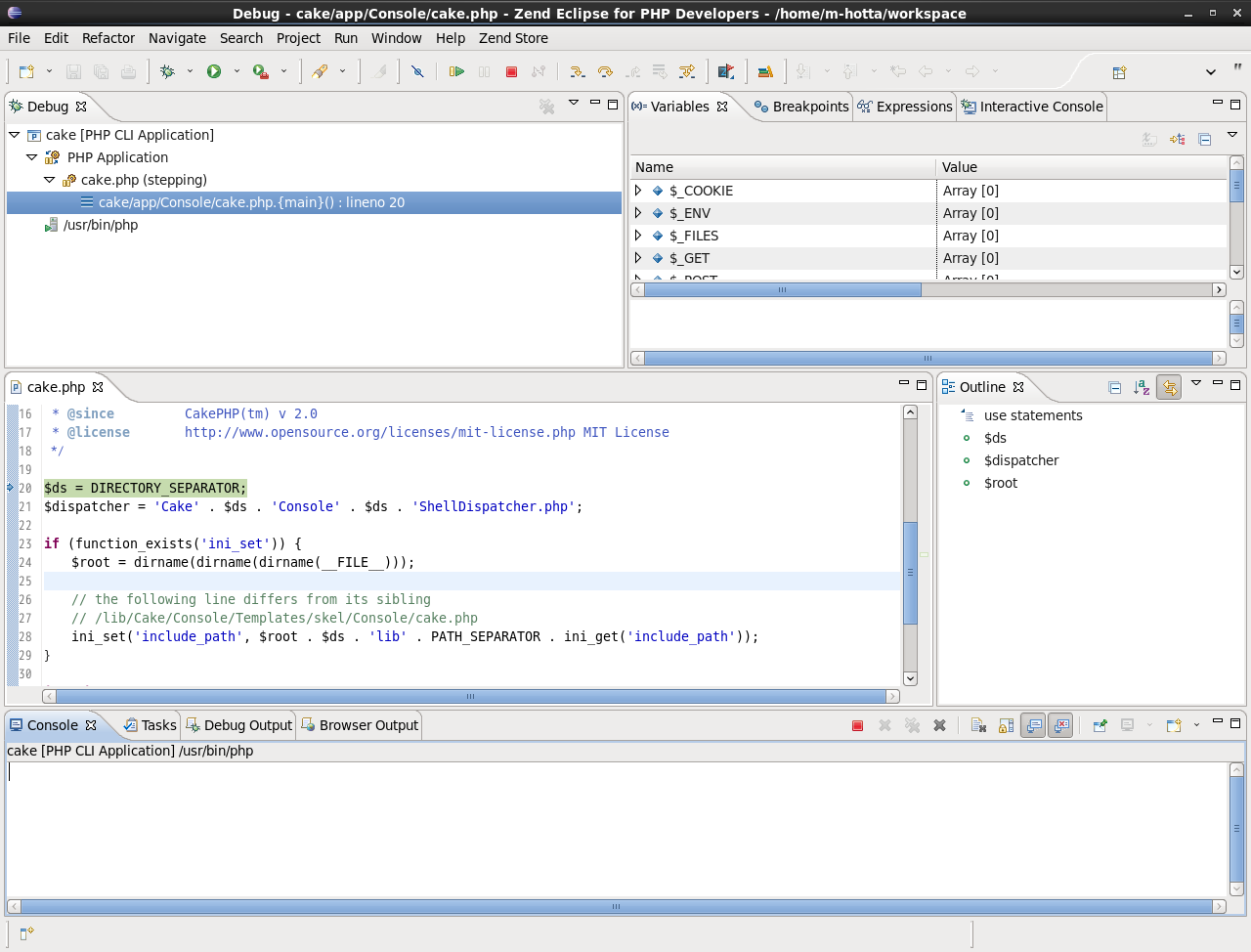Click inside the Console output text area
Image resolution: width=1251 pixels, height=952 pixels.
(617, 829)
